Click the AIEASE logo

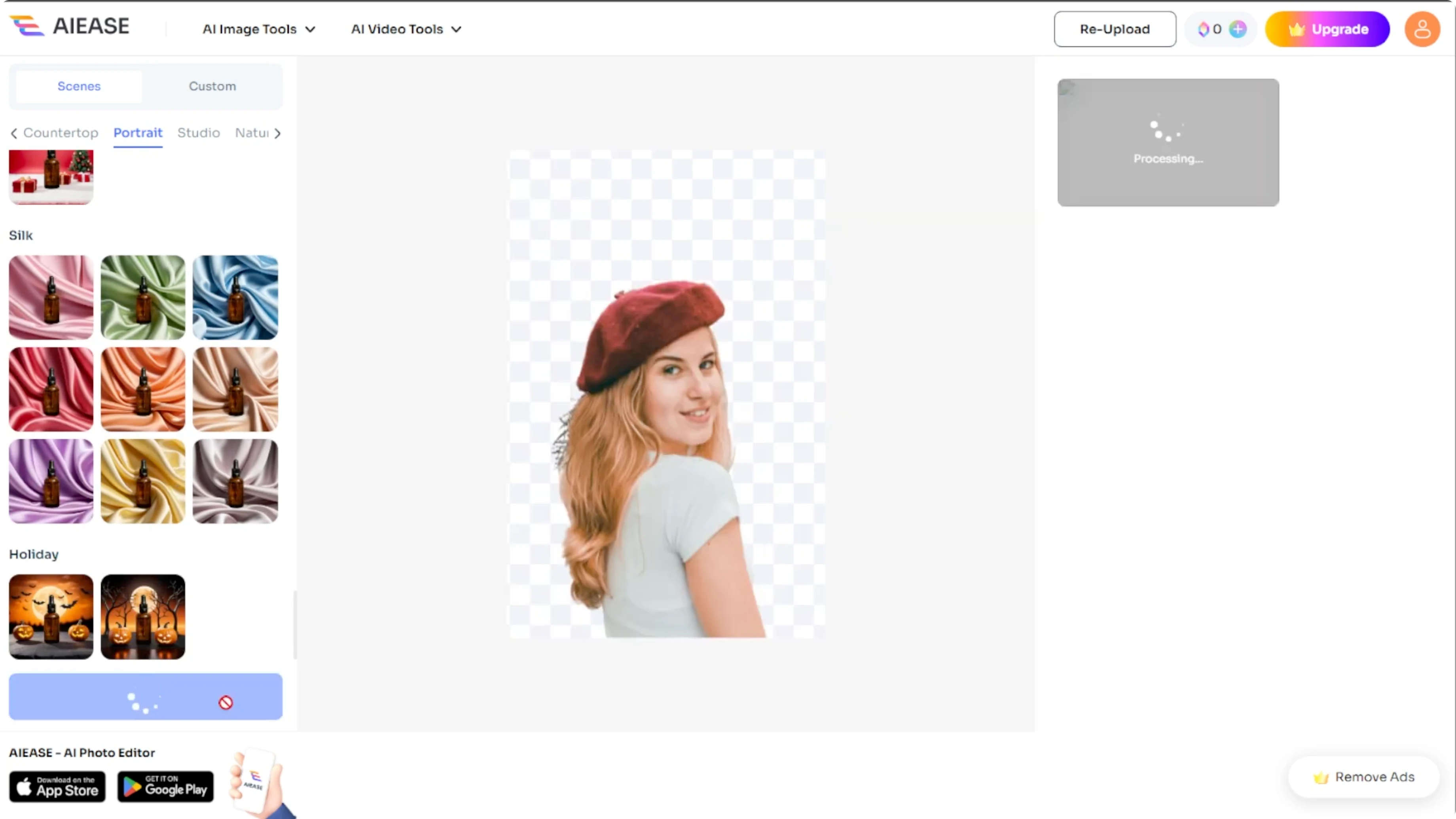pyautogui.click(x=70, y=26)
